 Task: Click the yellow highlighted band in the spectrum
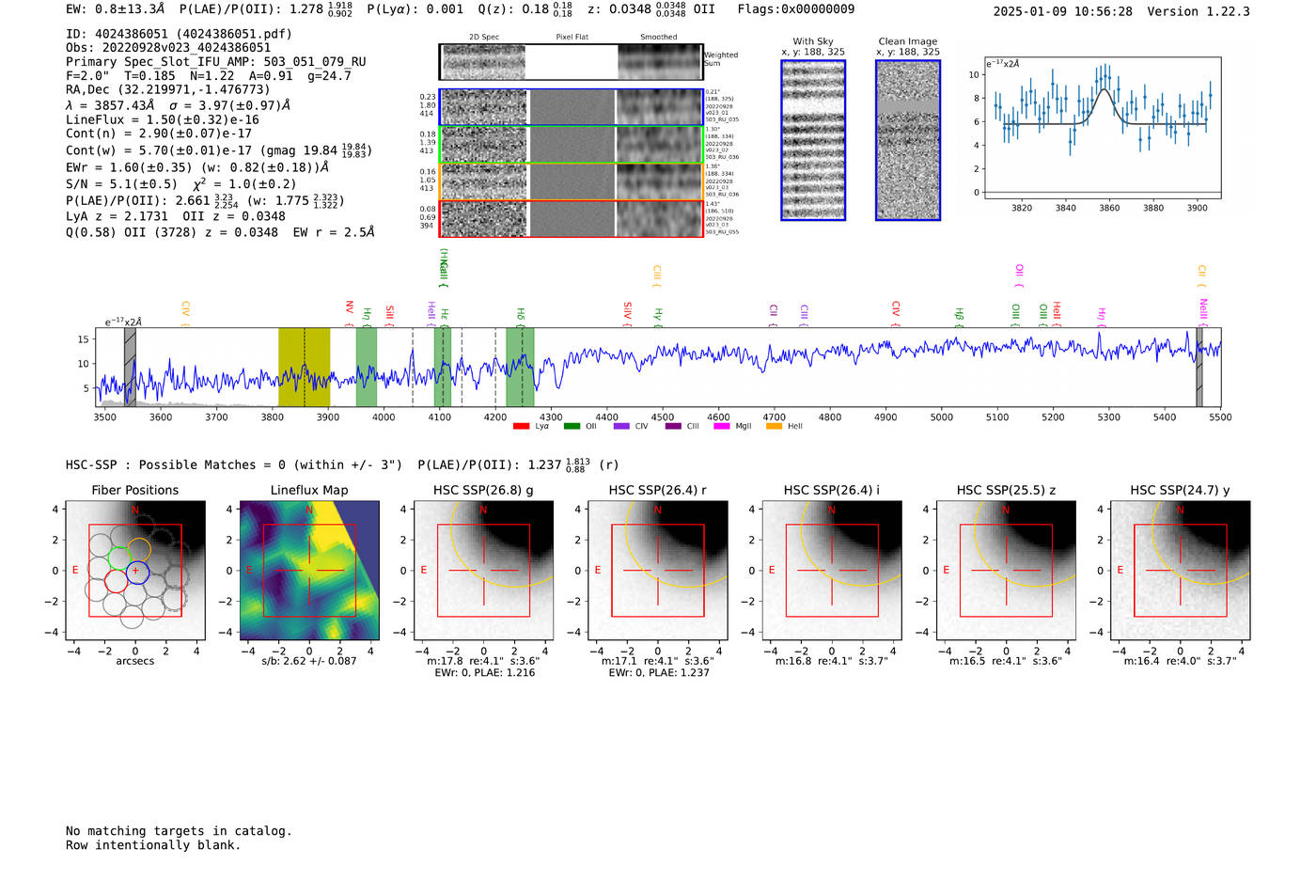(304, 367)
